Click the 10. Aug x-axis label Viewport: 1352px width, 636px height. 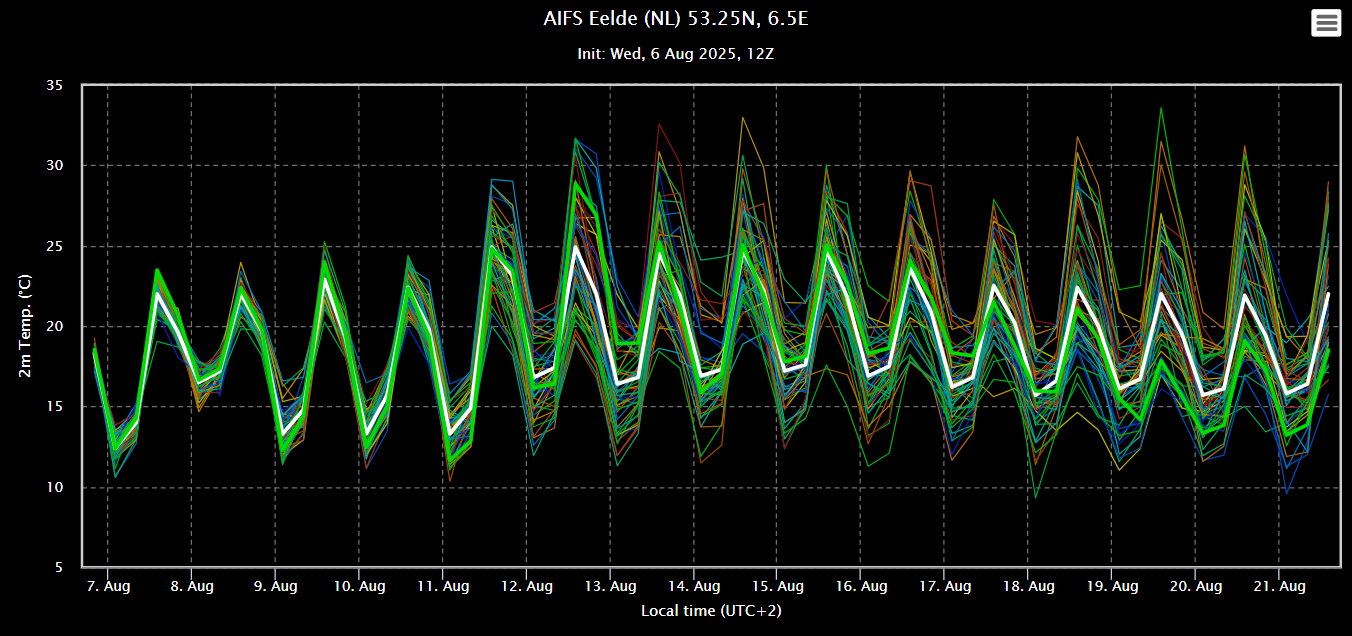point(359,586)
